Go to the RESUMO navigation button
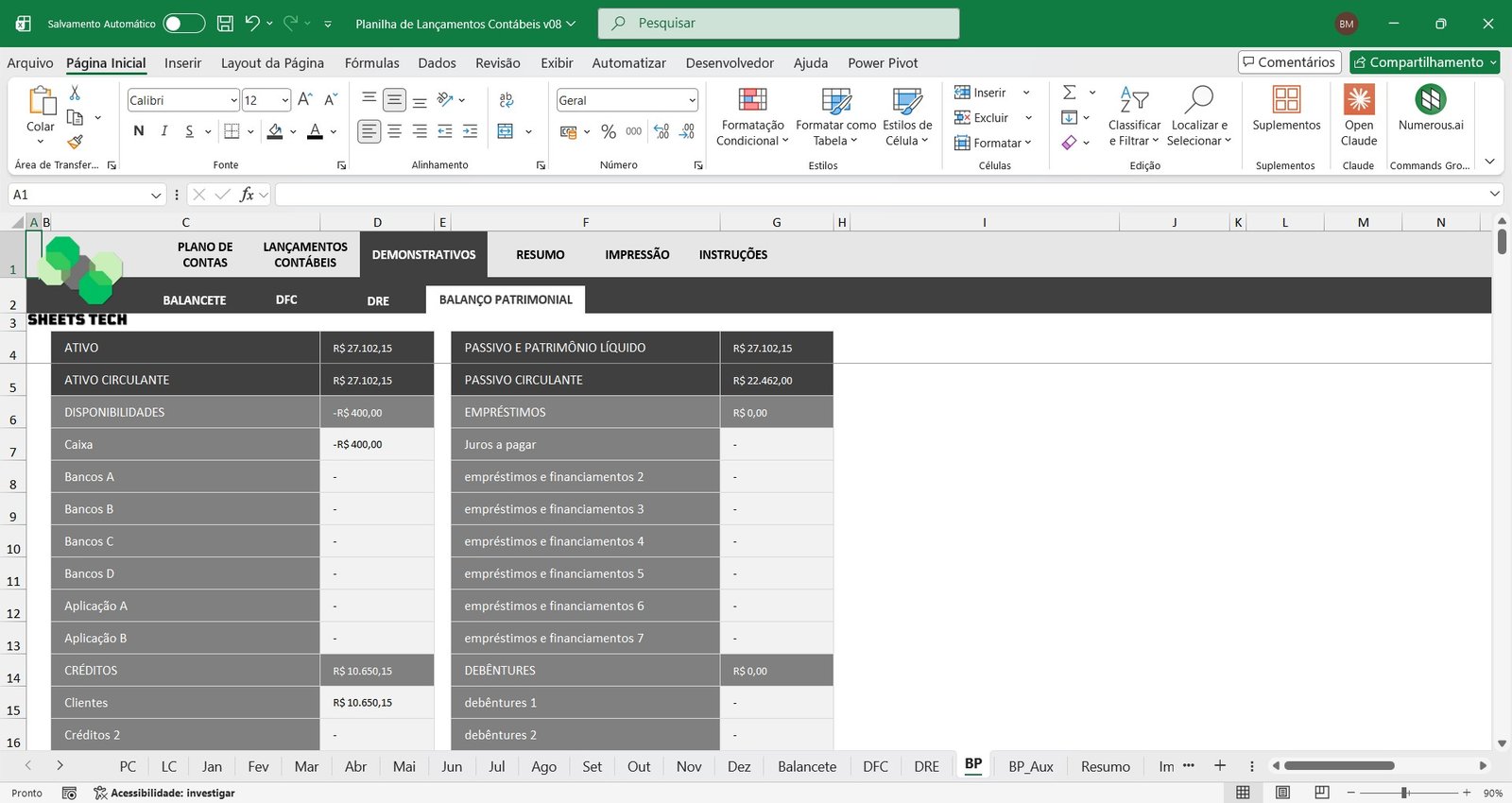Image resolution: width=1512 pixels, height=803 pixels. click(540, 255)
